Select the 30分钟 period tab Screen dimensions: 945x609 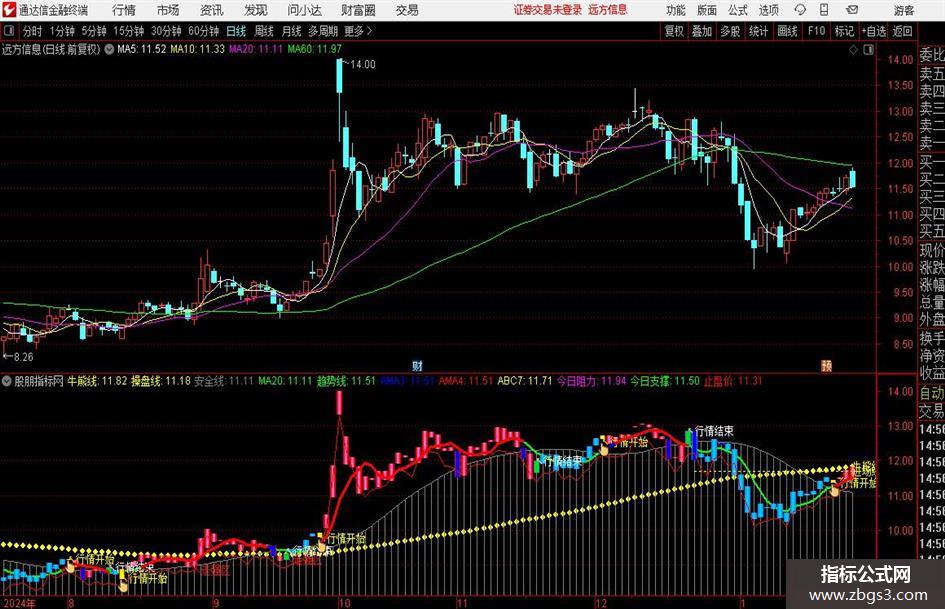pos(166,31)
